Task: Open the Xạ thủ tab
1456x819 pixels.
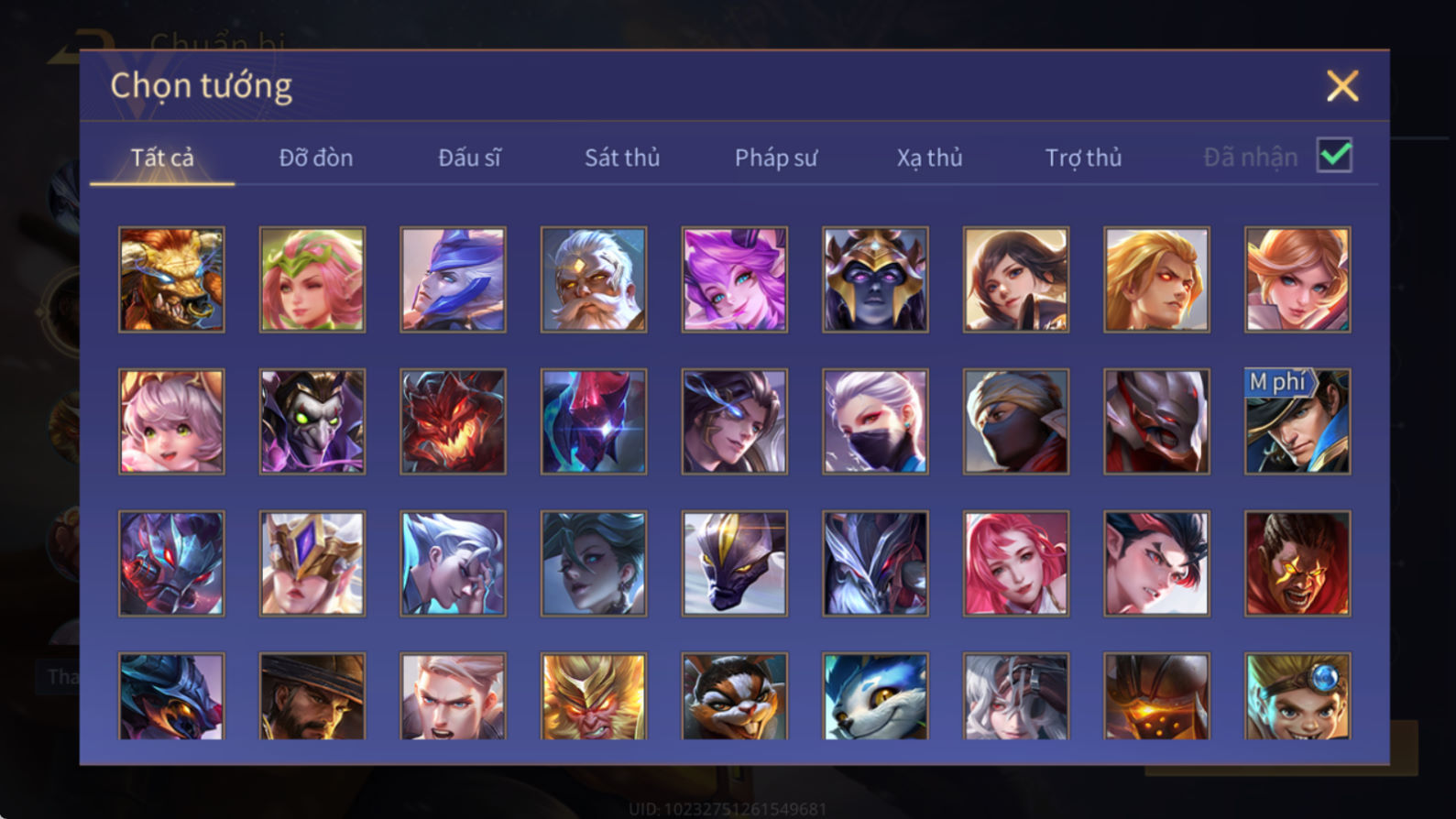Action: [929, 158]
